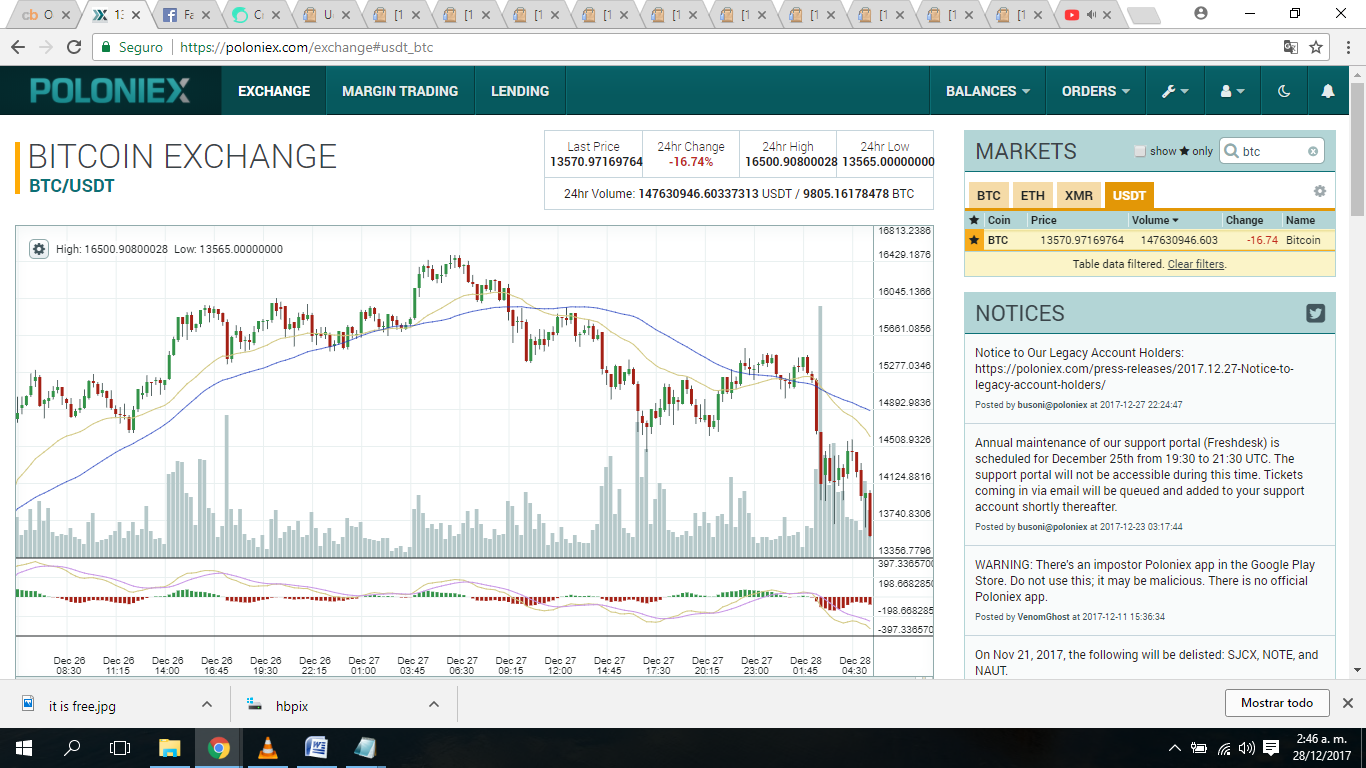Image resolution: width=1366 pixels, height=768 pixels.
Task: Open File Explorer from taskbar
Action: click(170, 748)
